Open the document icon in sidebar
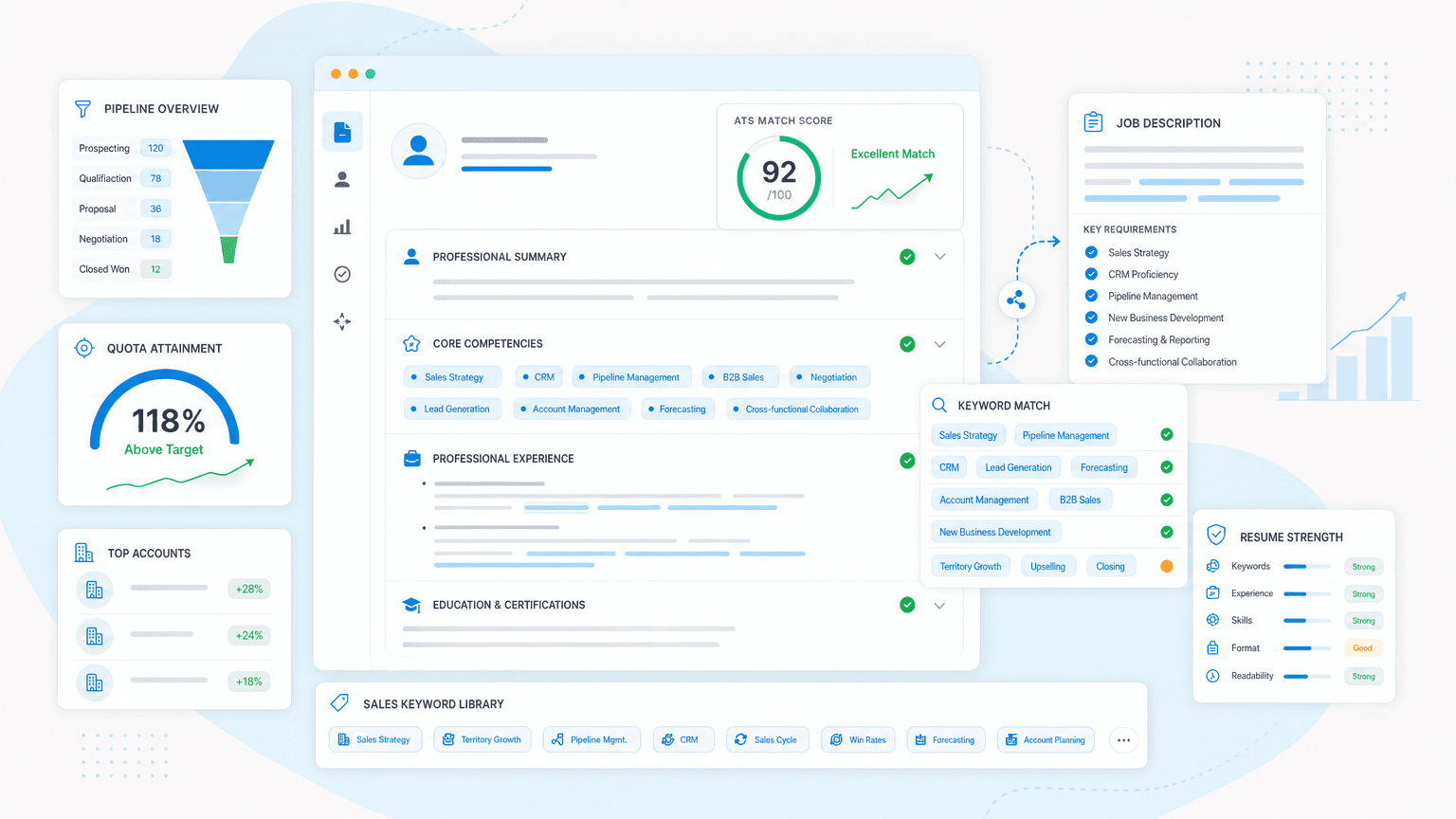 [x=342, y=133]
